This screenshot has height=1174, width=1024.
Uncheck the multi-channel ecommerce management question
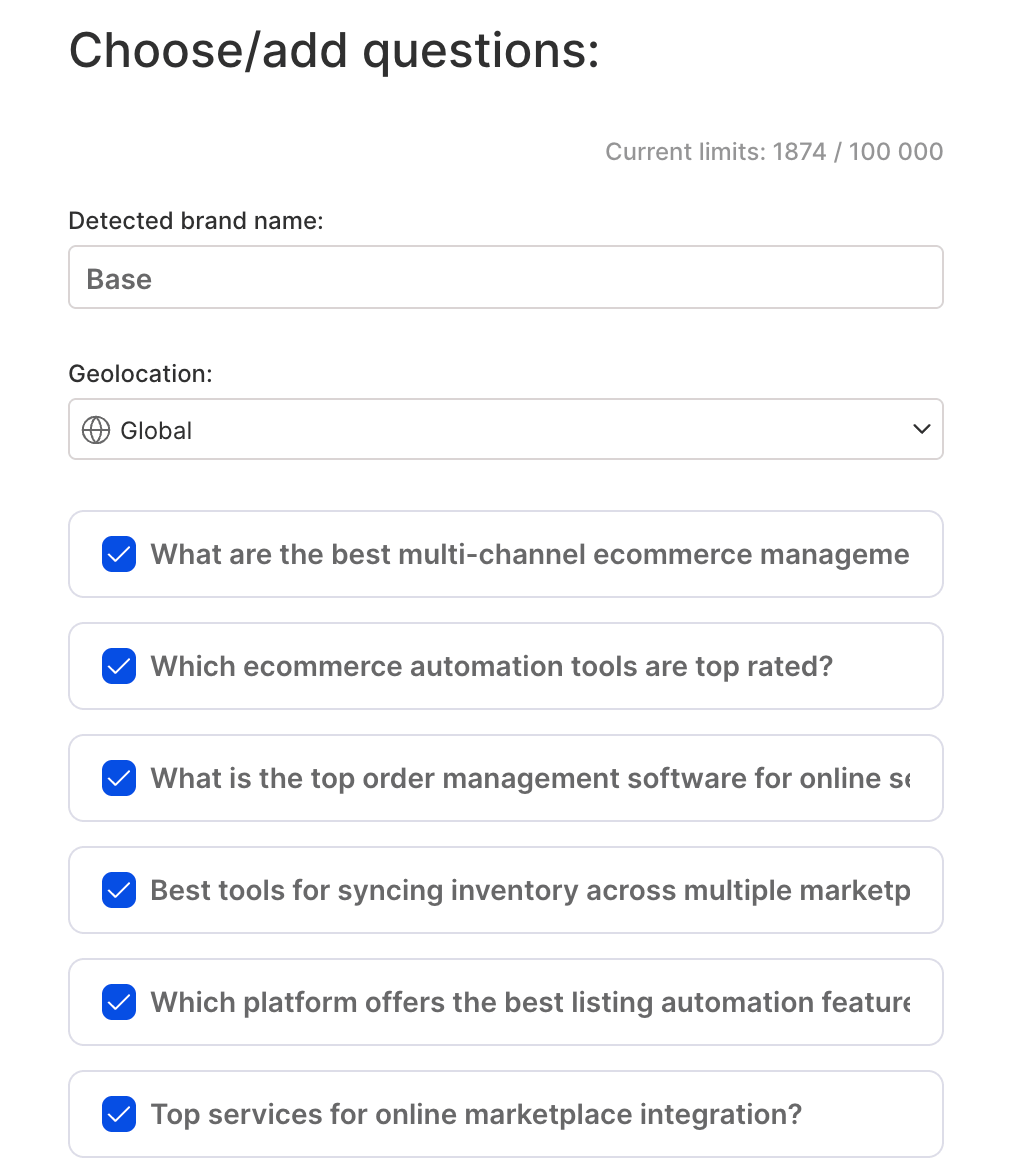click(118, 554)
